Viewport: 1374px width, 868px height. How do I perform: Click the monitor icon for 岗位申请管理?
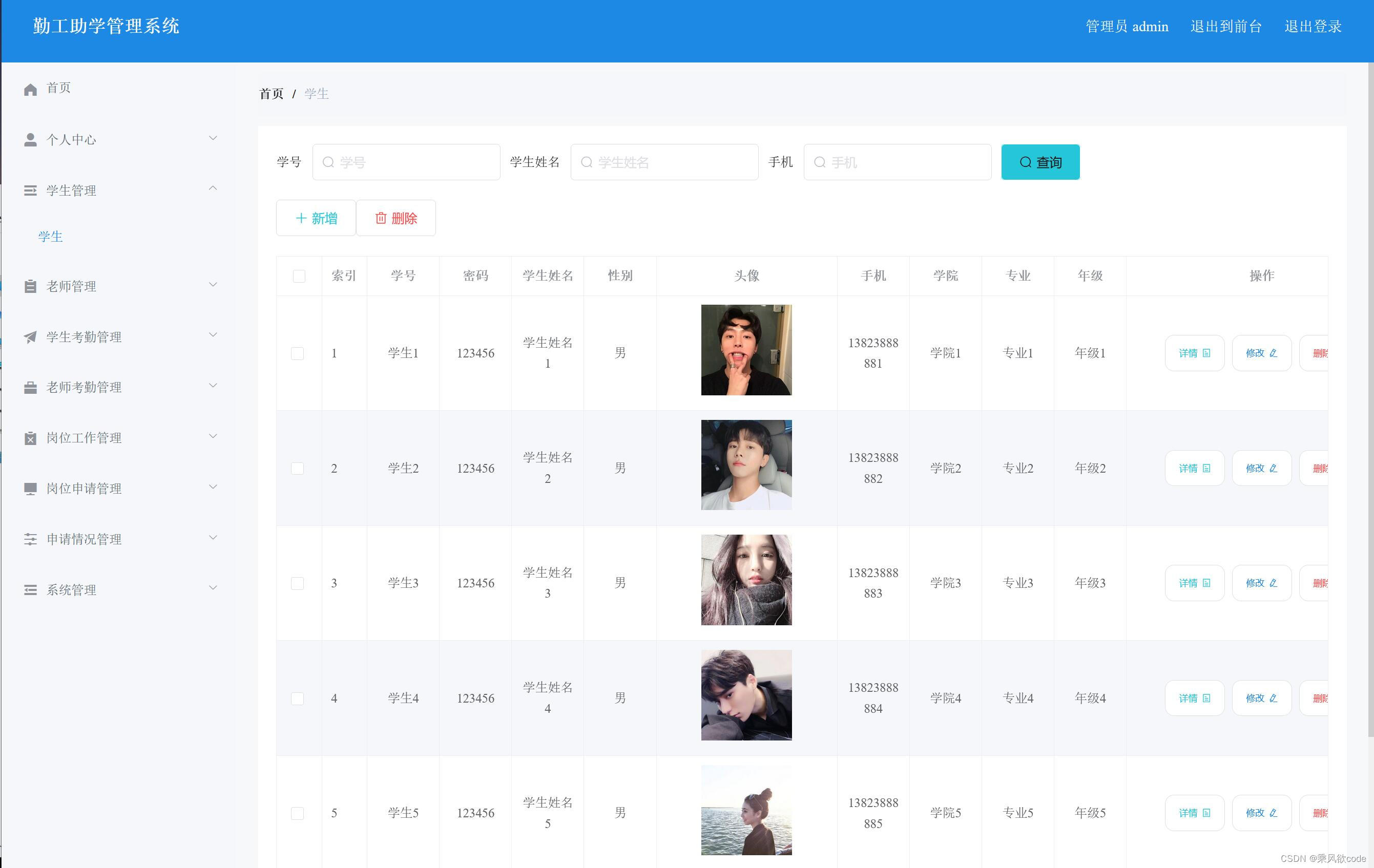pos(30,488)
